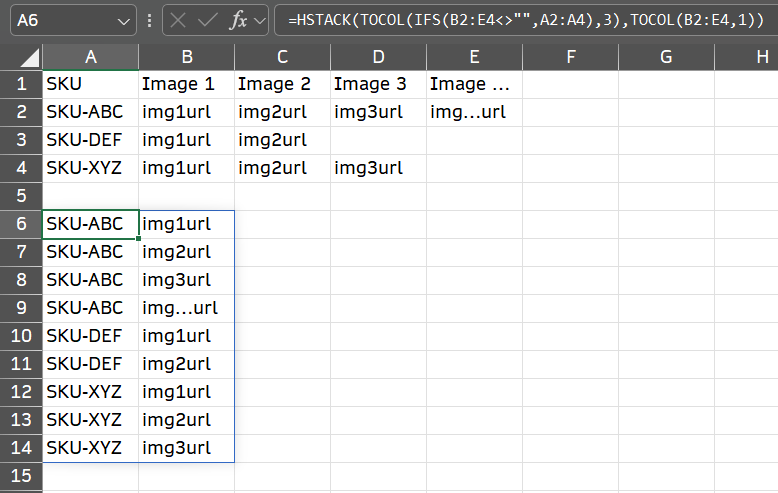This screenshot has height=493, width=778.
Task: Open the dropdown arrow beside fx
Action: tap(259, 21)
